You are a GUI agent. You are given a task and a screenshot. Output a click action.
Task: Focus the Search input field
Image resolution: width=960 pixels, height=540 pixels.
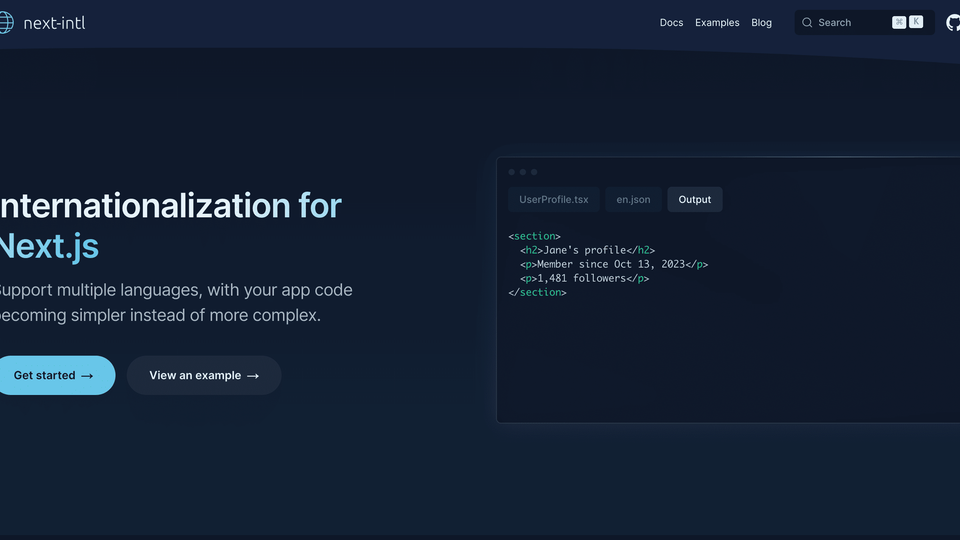coord(864,23)
